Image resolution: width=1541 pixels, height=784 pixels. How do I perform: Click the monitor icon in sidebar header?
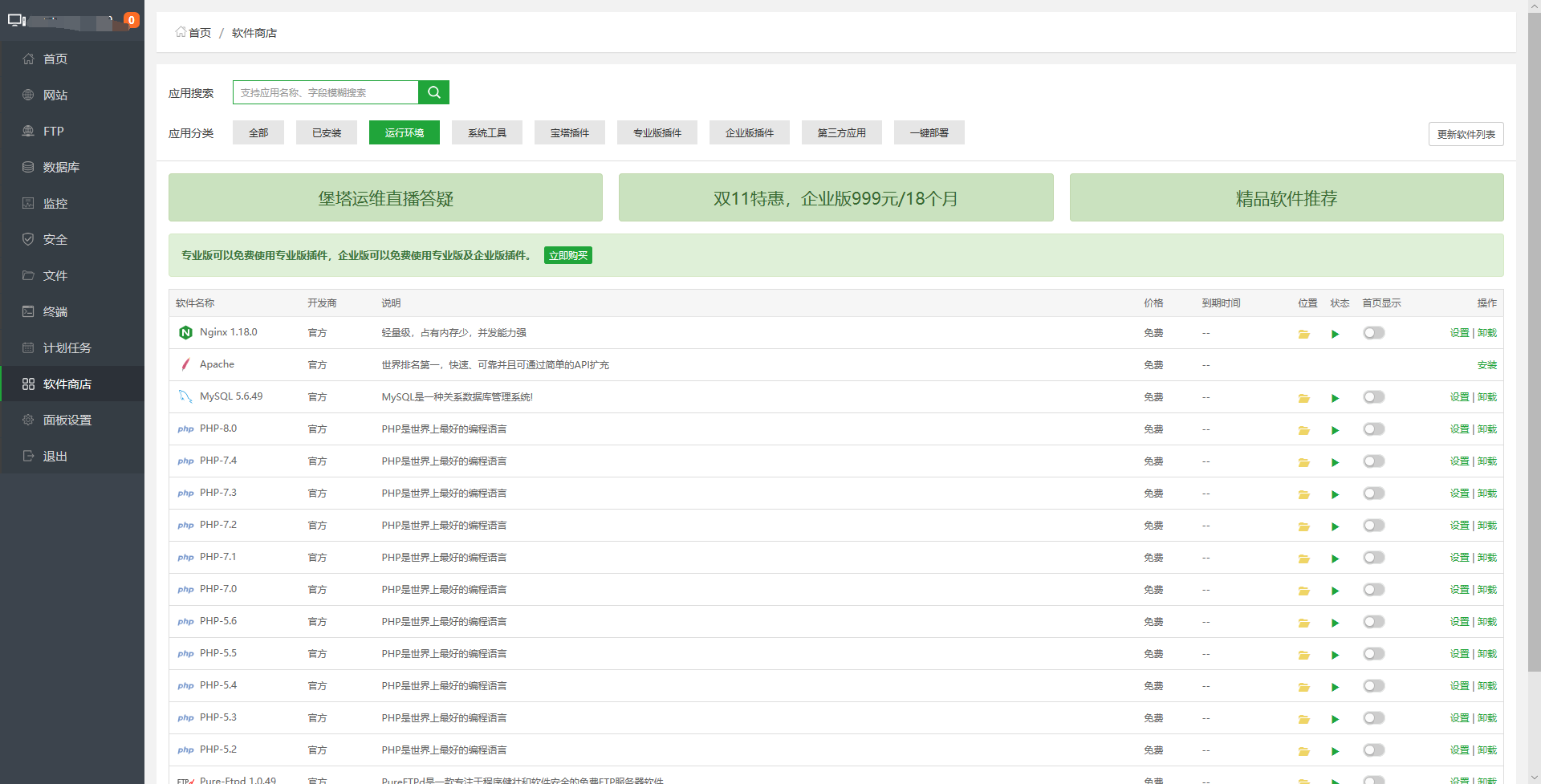pyautogui.click(x=17, y=20)
